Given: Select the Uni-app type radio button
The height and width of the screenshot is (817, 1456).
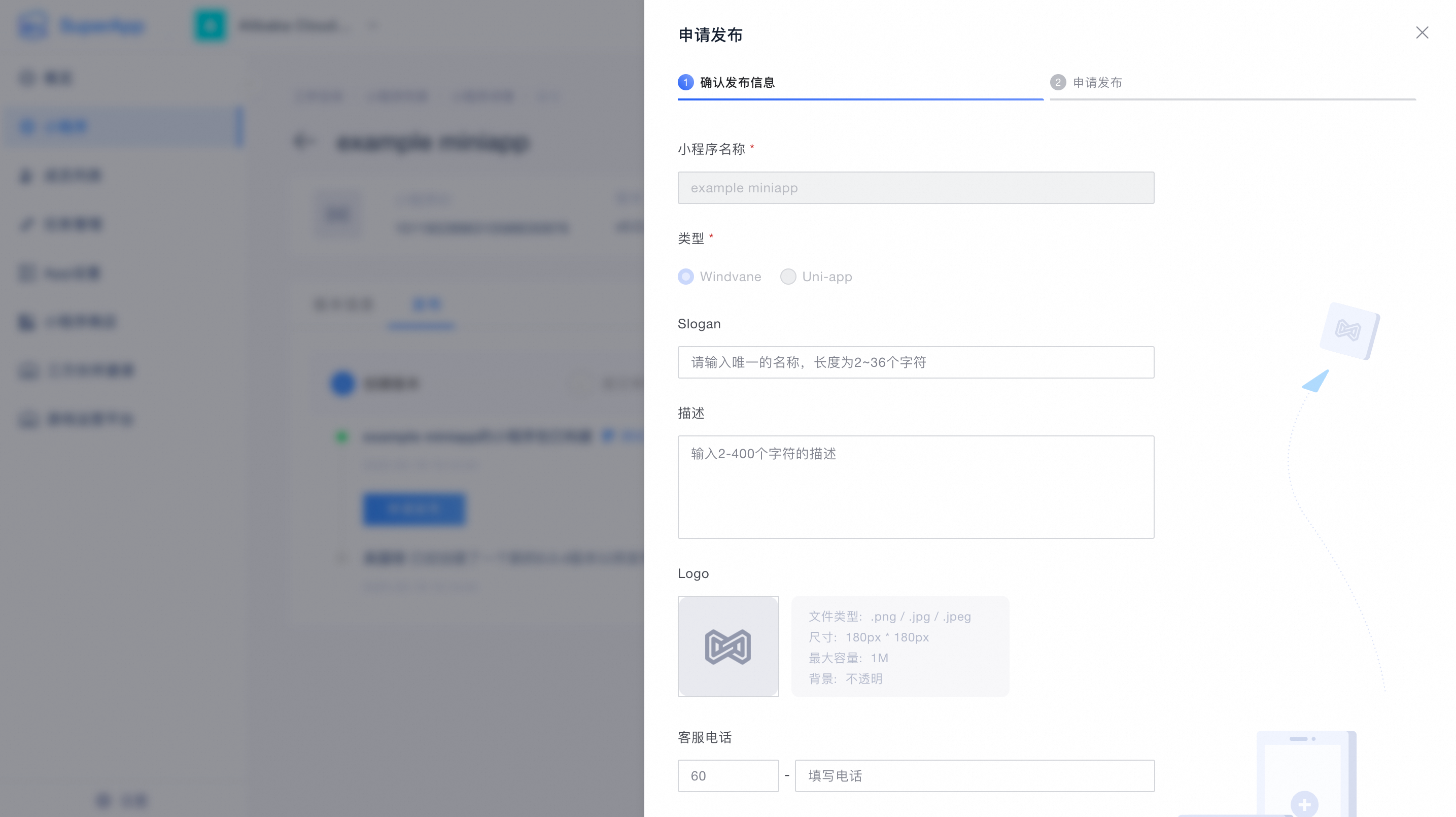Looking at the screenshot, I should [788, 277].
